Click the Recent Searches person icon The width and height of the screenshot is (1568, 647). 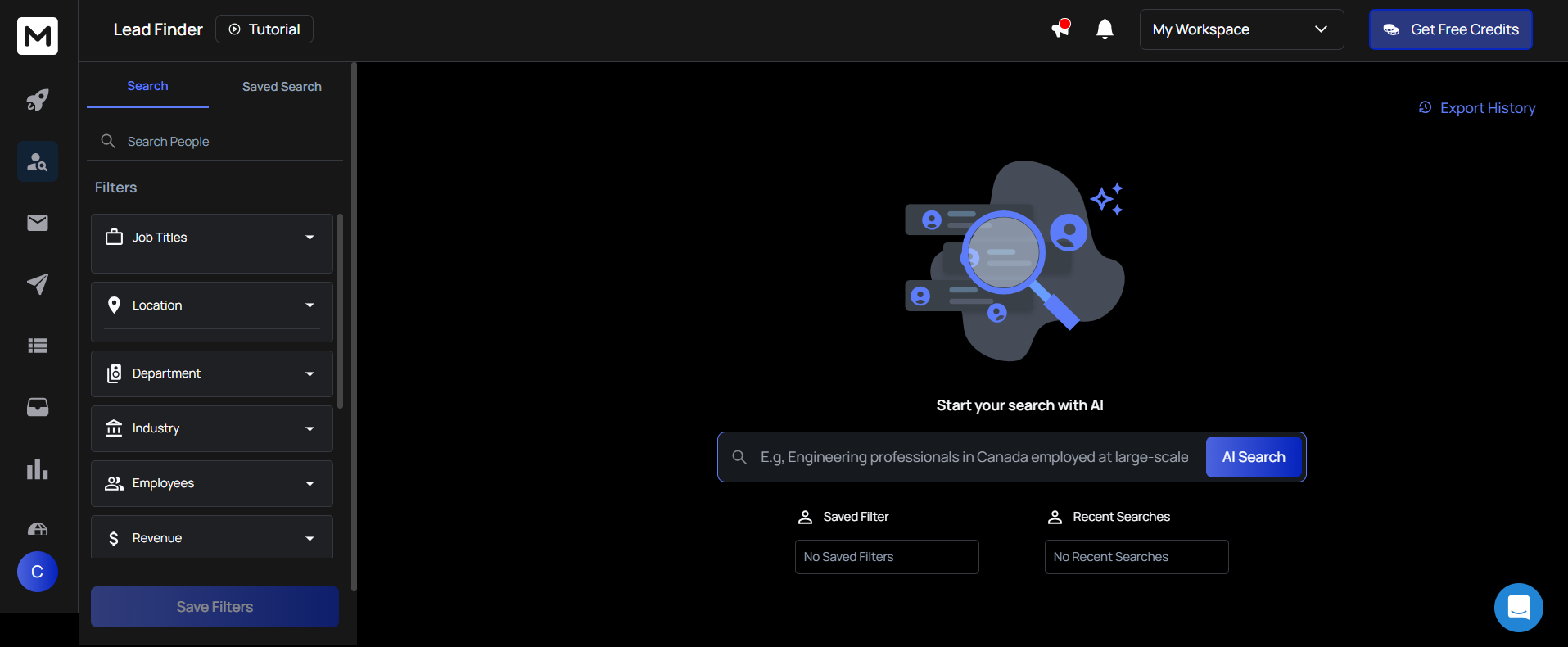(x=1055, y=517)
